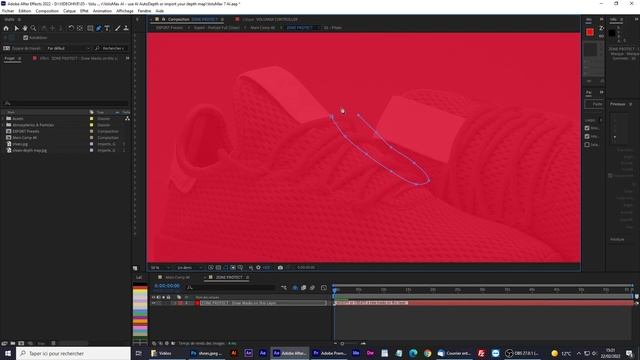The image size is (640, 360).
Task: Open the Premiere Pro taskbar item
Action: point(330,353)
